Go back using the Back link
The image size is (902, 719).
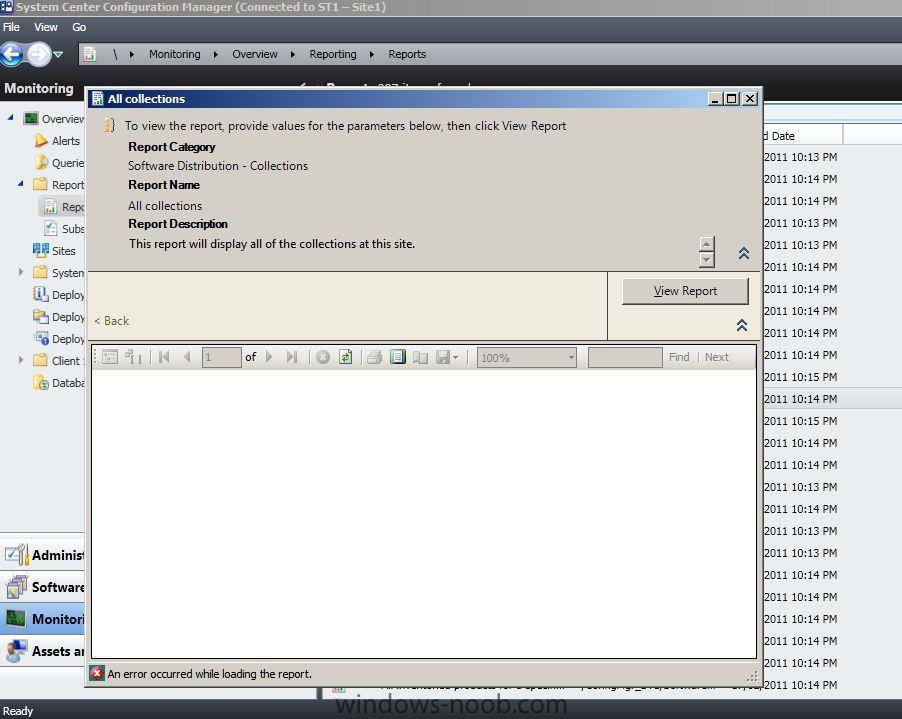[x=112, y=321]
